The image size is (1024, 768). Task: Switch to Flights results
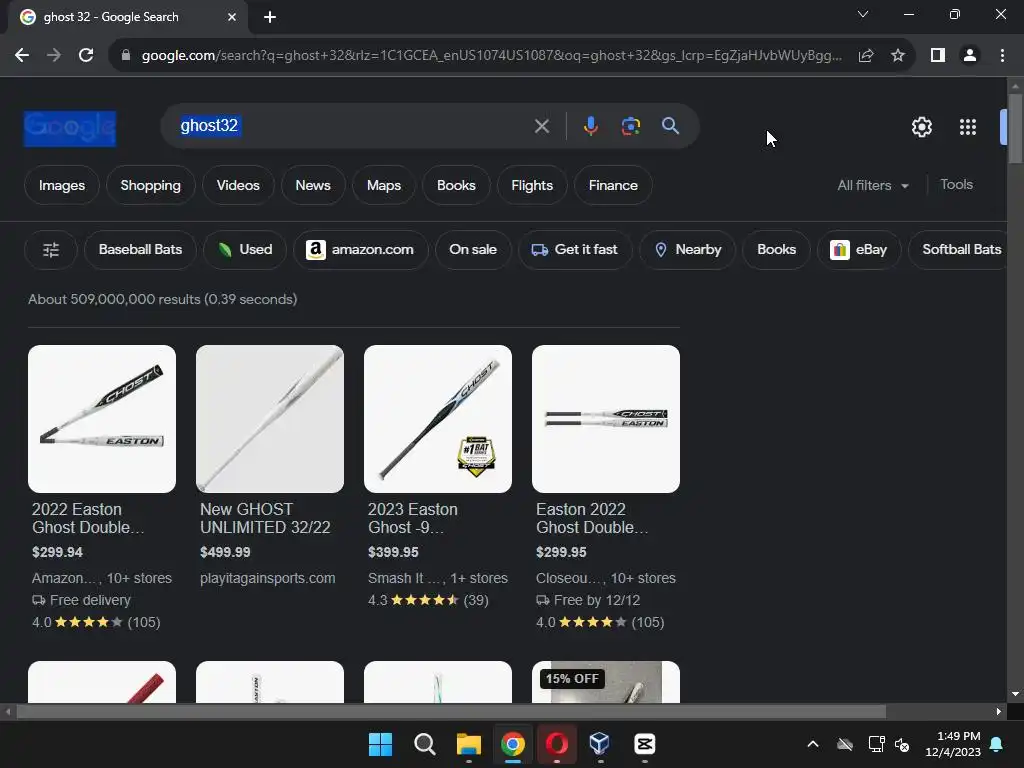[532, 185]
